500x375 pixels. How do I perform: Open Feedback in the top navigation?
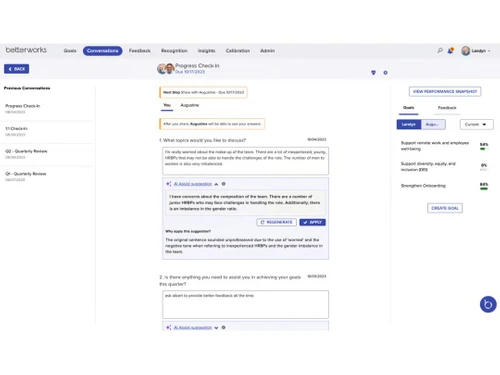click(x=140, y=51)
